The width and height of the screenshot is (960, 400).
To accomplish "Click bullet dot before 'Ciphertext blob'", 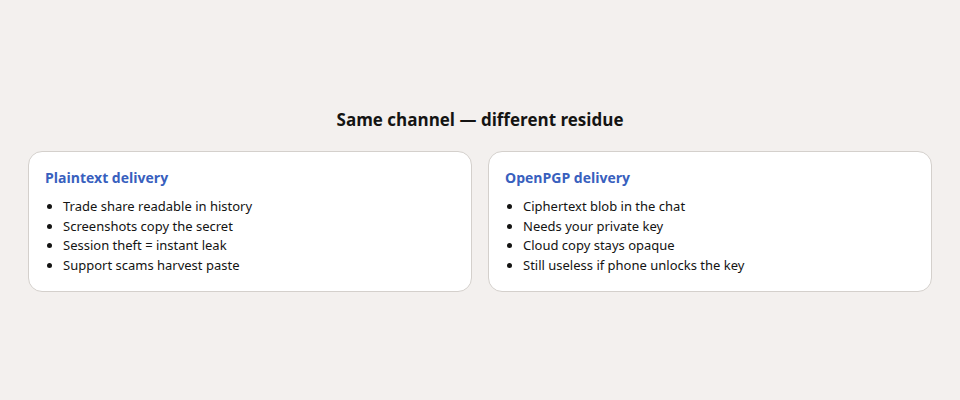I will (x=510, y=207).
